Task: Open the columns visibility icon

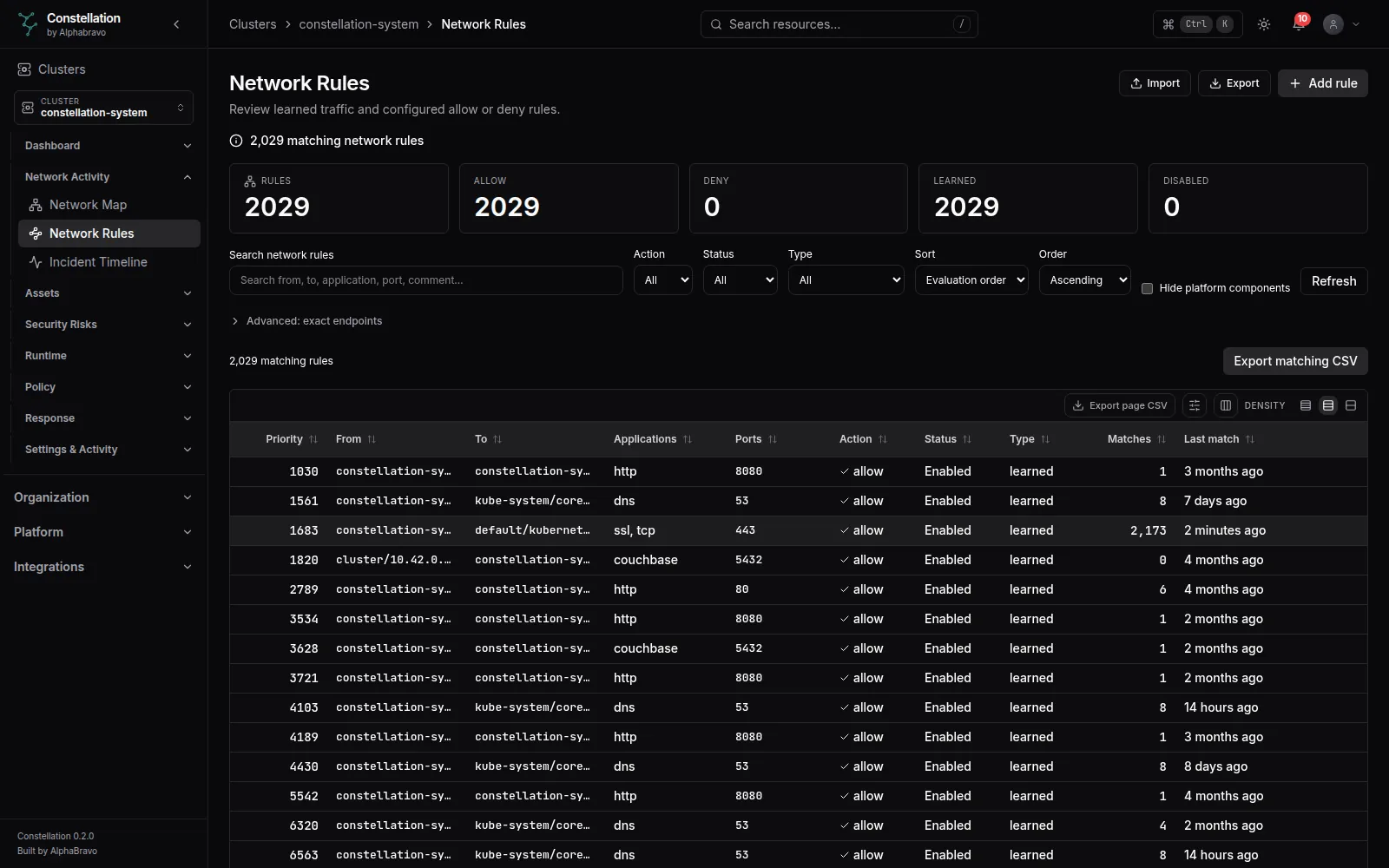Action: (1226, 405)
